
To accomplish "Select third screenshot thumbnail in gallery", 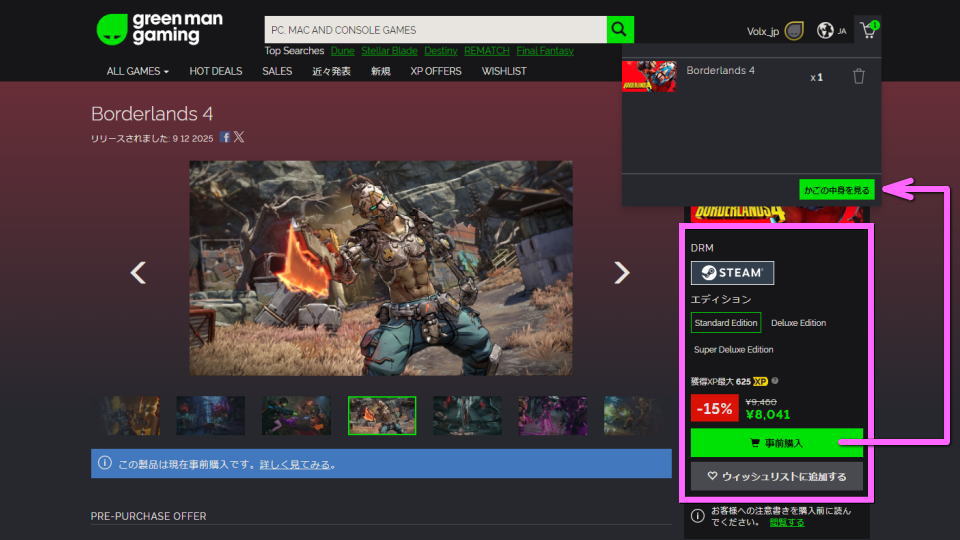I will click(x=296, y=416).
